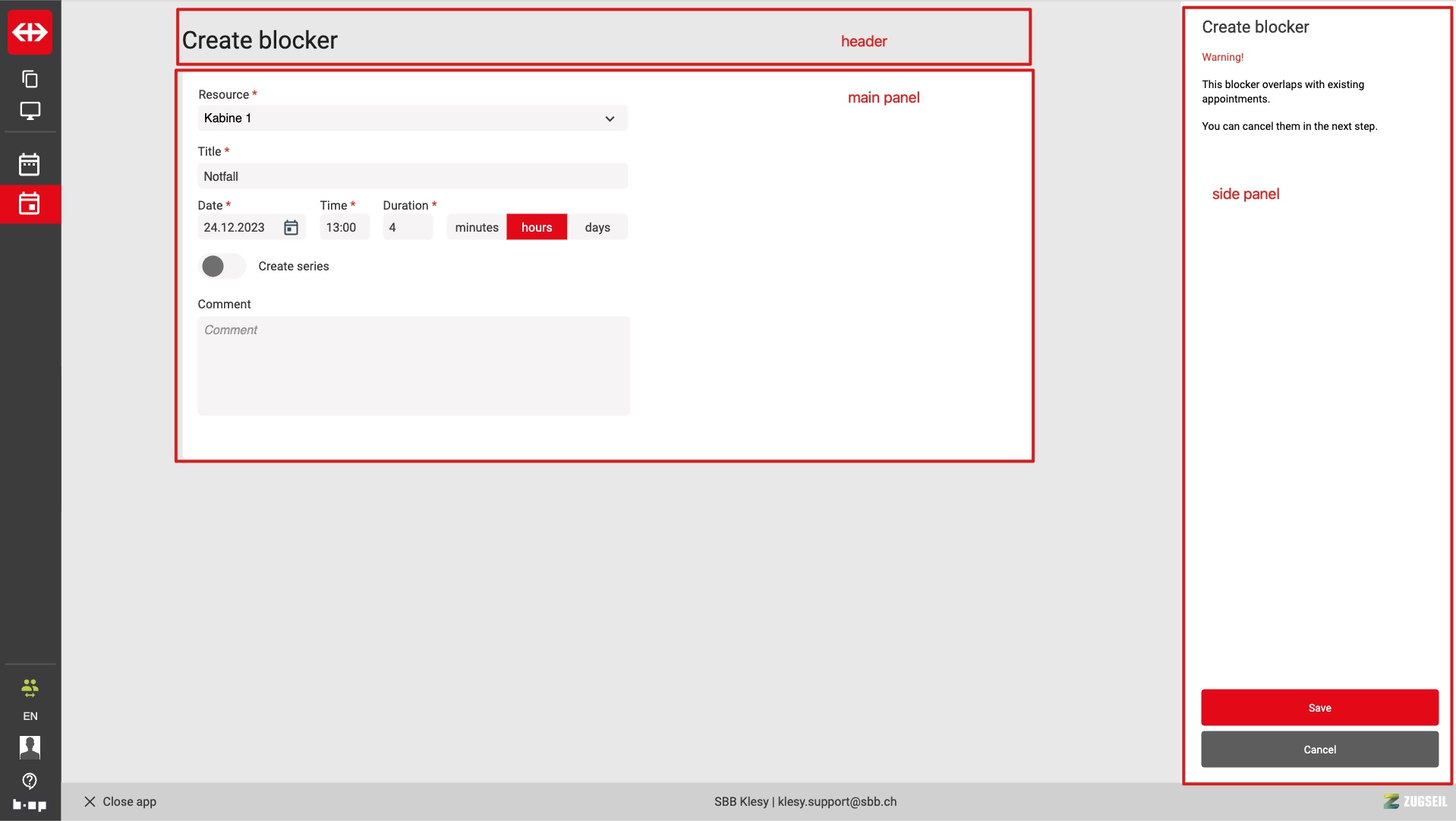Click Close app in footer
The image size is (1456, 821).
(x=120, y=802)
